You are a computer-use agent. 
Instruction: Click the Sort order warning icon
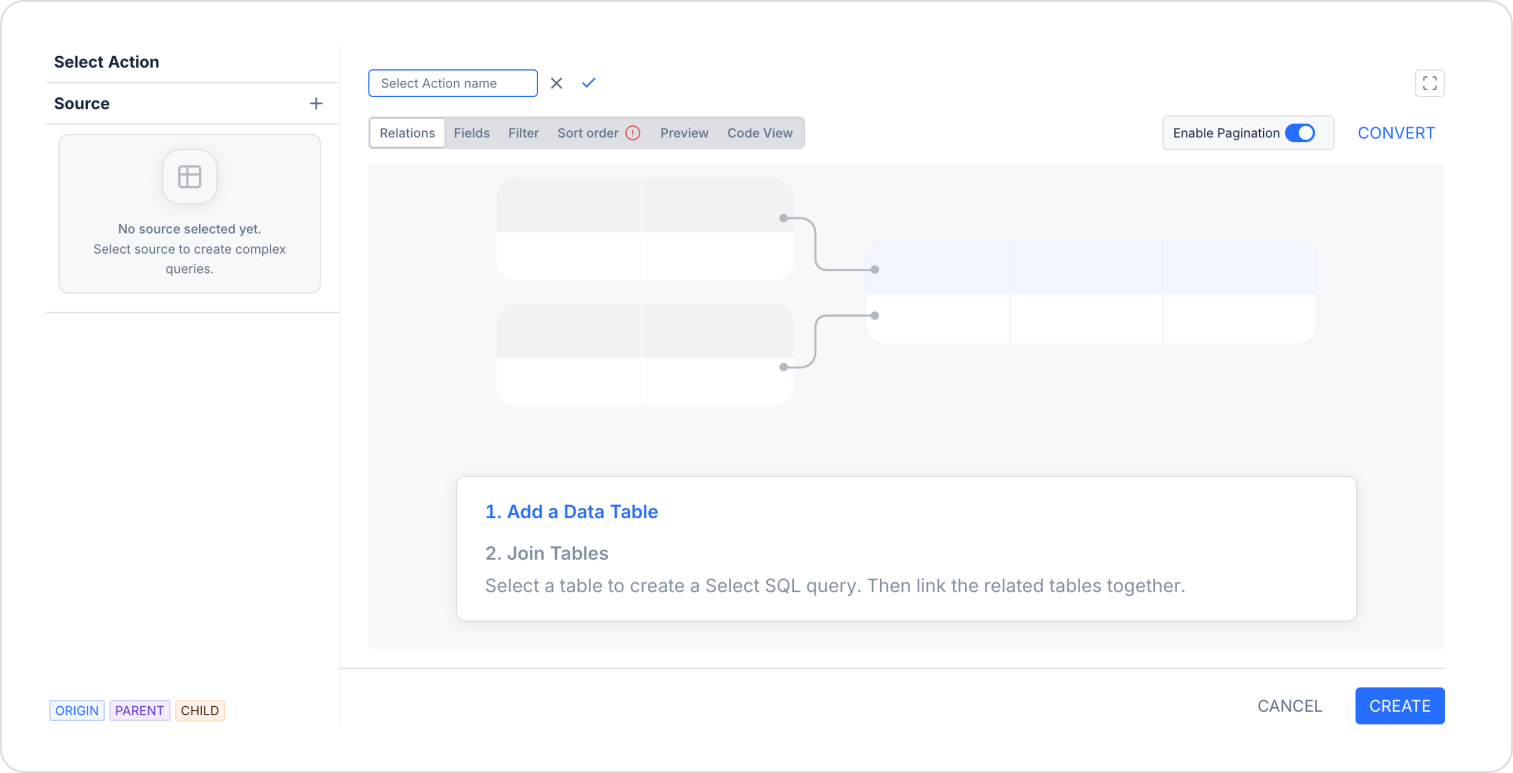click(x=633, y=133)
